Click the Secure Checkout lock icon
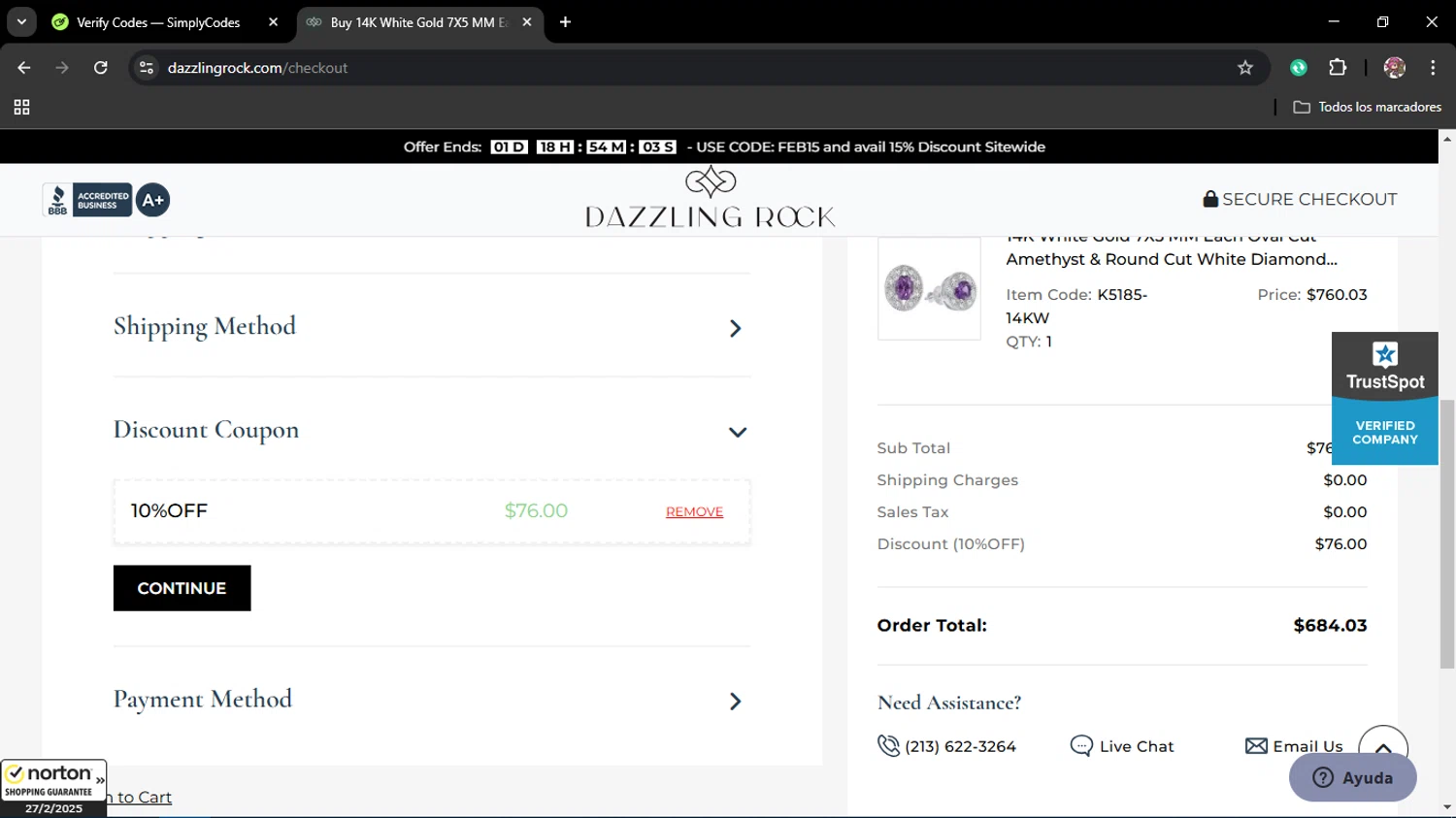The image size is (1456, 818). [x=1210, y=199]
